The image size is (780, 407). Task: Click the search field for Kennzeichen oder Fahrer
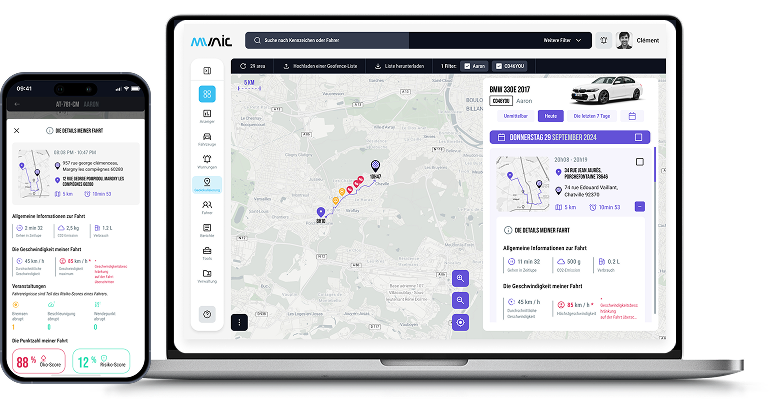coord(330,41)
